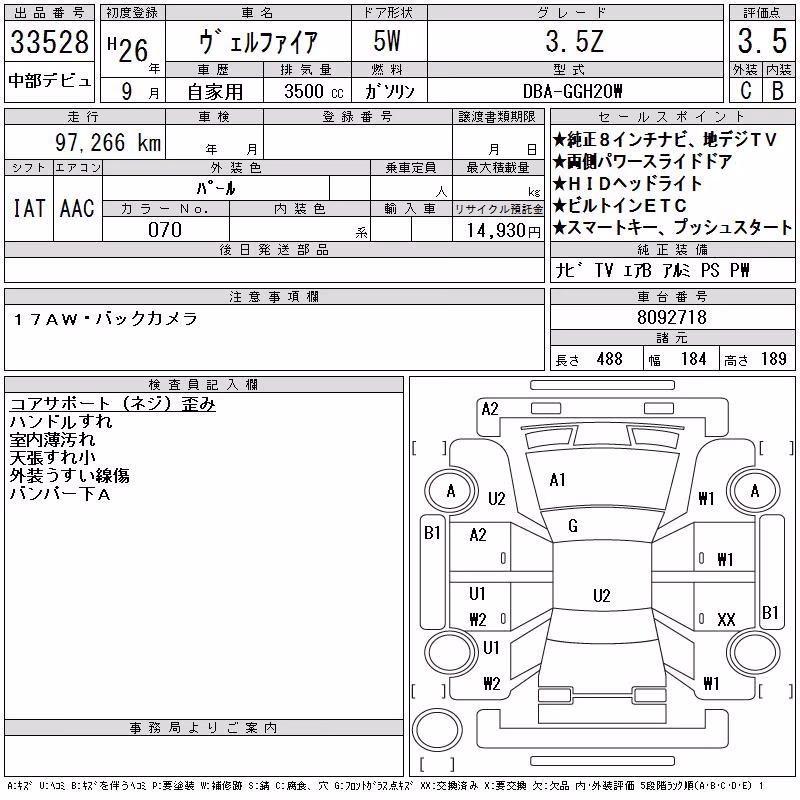Select the notice text 17AW・バックカメラ
800x800 pixels.
(x=106, y=319)
